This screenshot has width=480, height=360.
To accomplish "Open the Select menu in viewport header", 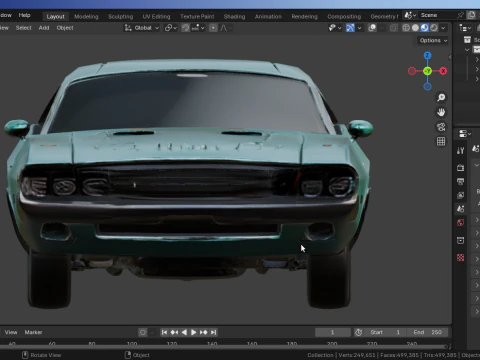I will point(23,28).
